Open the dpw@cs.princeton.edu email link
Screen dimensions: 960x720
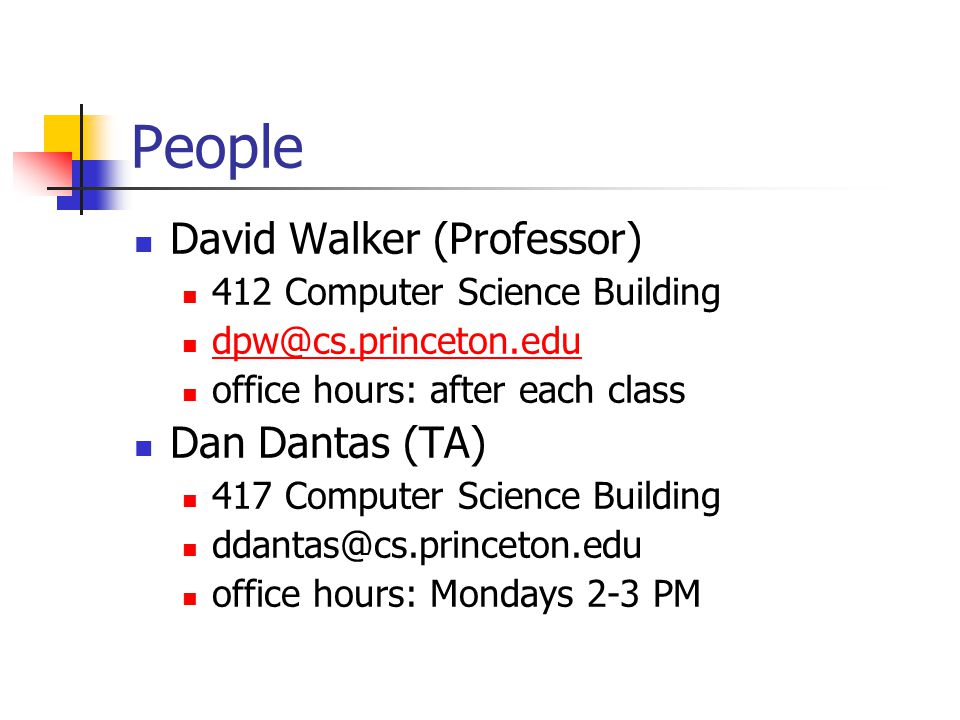396,342
